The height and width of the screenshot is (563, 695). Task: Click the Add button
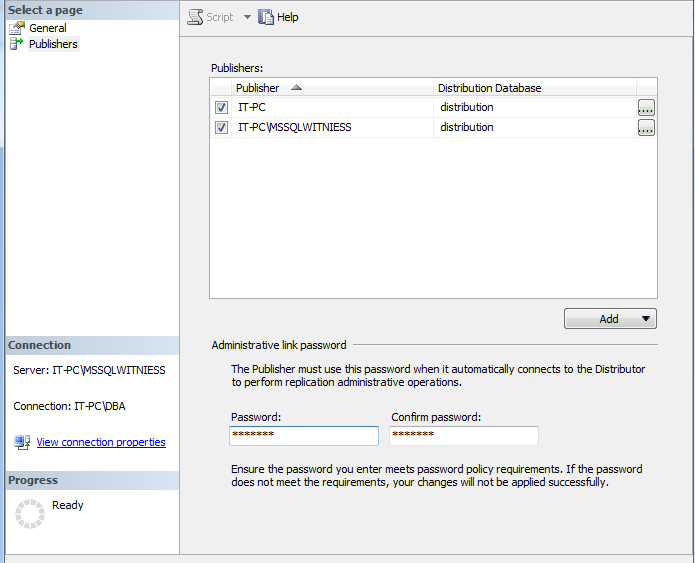coord(609,319)
